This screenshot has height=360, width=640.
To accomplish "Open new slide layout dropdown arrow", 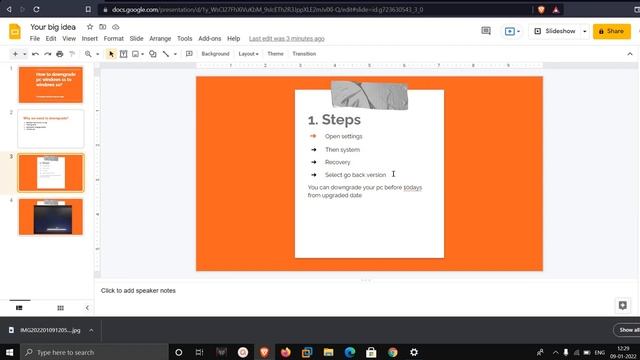I will pyautogui.click(x=24, y=54).
